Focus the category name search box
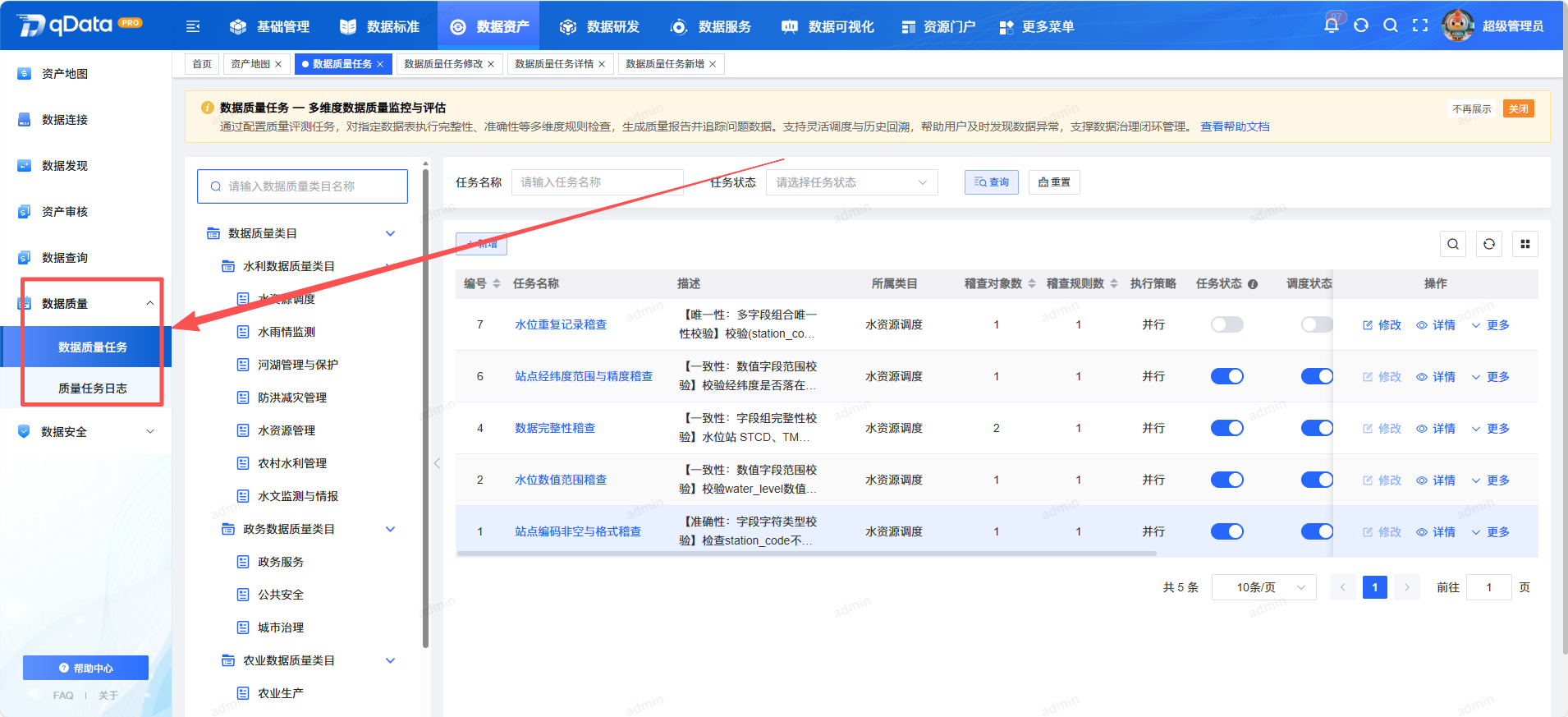The image size is (1568, 717). click(302, 186)
